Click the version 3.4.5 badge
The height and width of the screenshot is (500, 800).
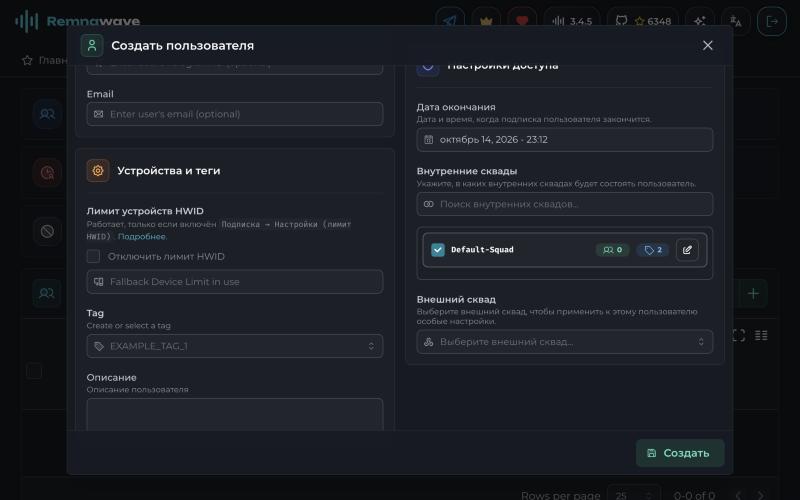[572, 21]
